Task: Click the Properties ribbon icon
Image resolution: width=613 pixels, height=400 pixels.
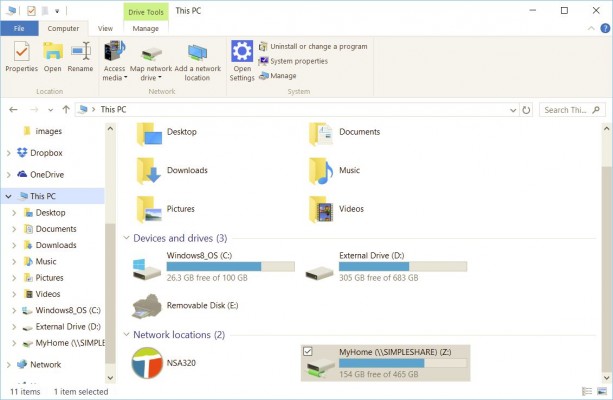Action: (21, 54)
